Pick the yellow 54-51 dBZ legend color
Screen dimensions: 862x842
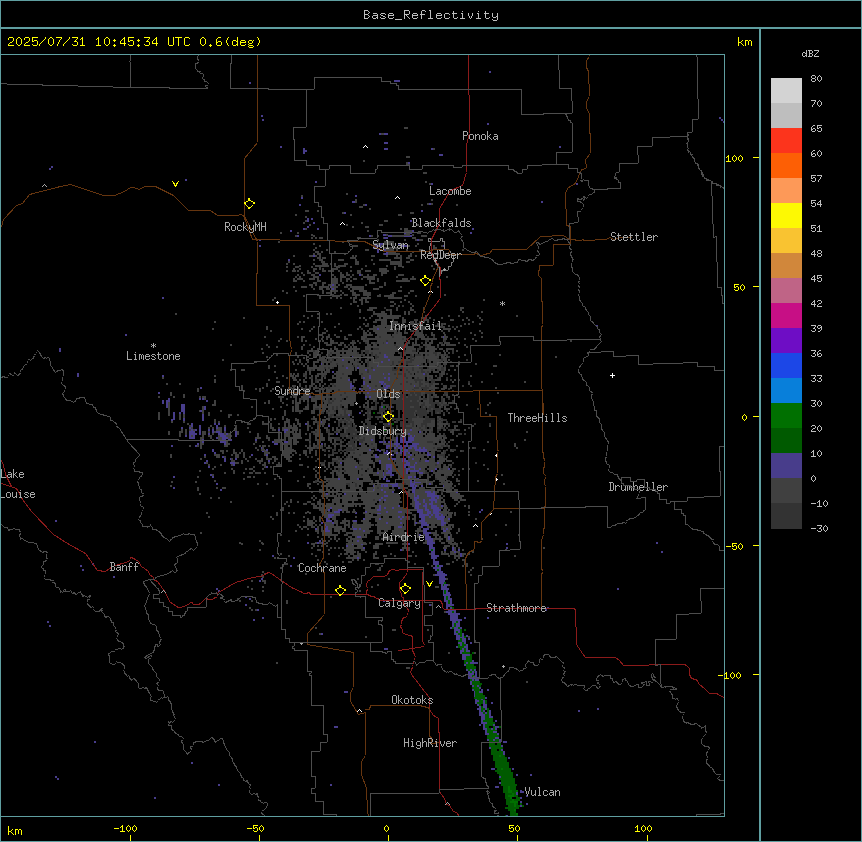pos(786,215)
